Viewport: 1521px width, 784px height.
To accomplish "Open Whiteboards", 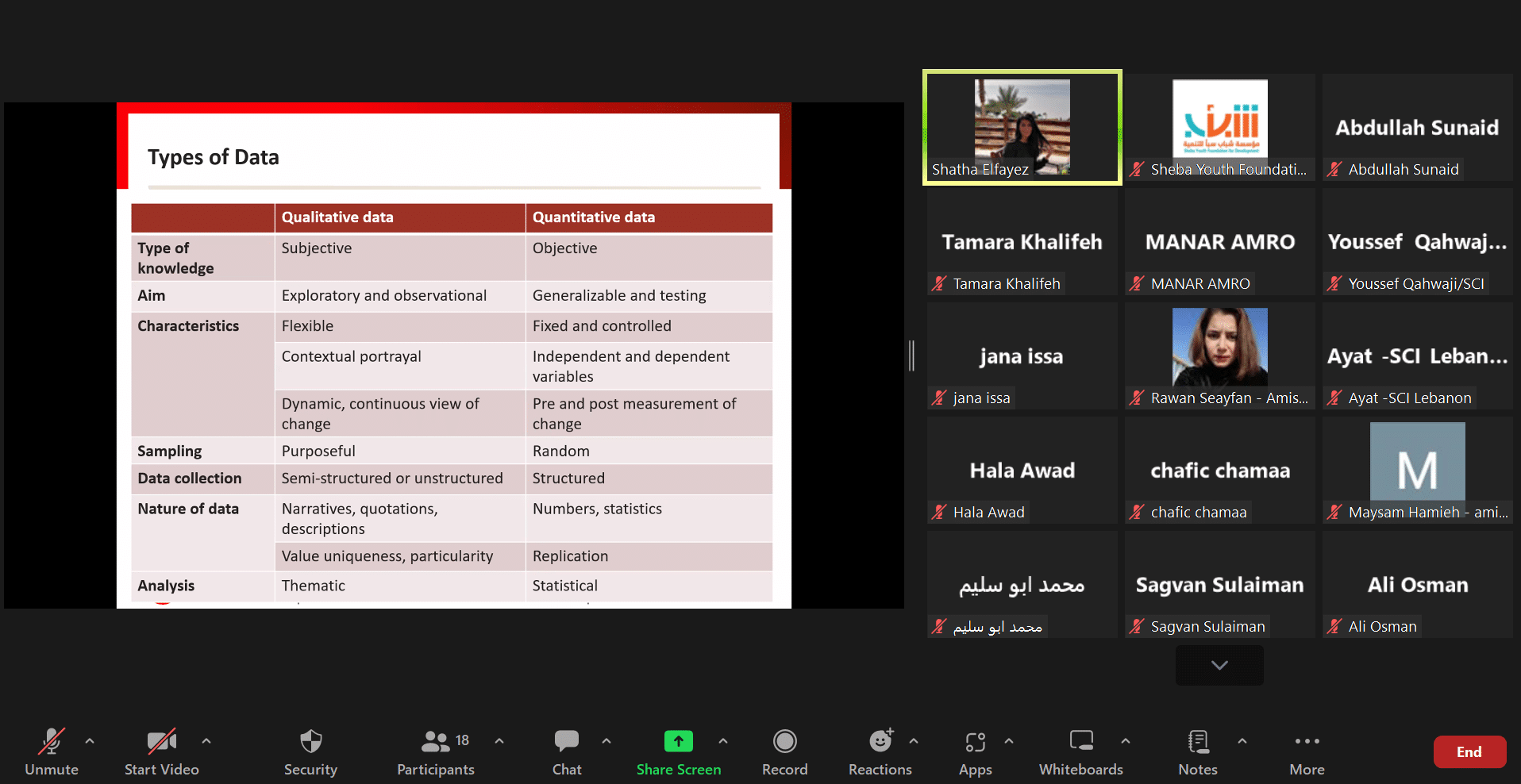I will (1081, 752).
